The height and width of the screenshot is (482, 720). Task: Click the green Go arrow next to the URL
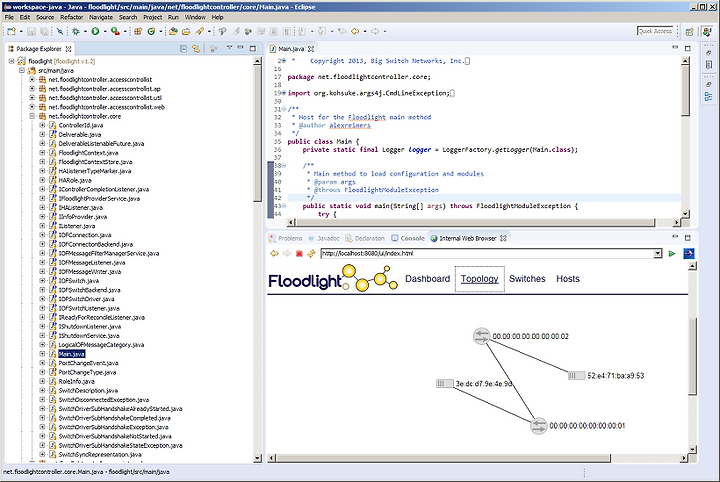[672, 253]
